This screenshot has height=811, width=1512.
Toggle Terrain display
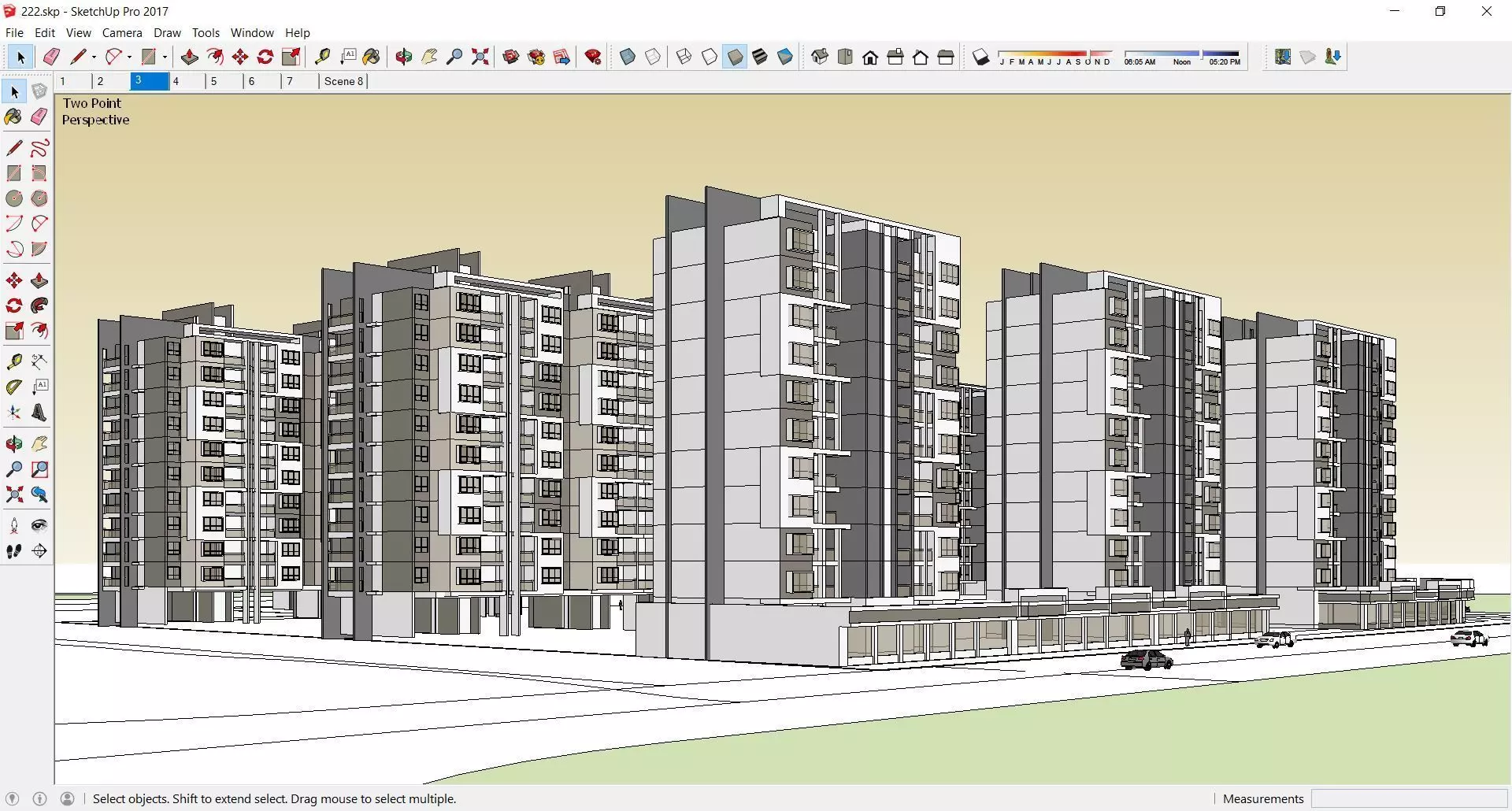point(1308,57)
